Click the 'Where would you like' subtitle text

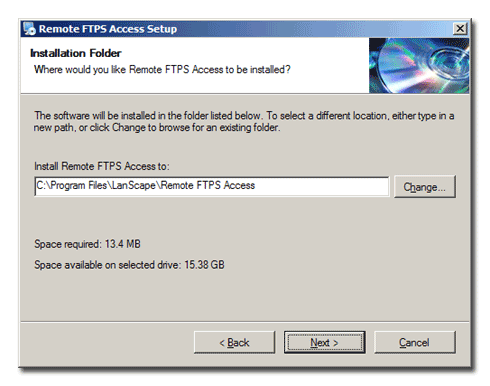pyautogui.click(x=162, y=69)
